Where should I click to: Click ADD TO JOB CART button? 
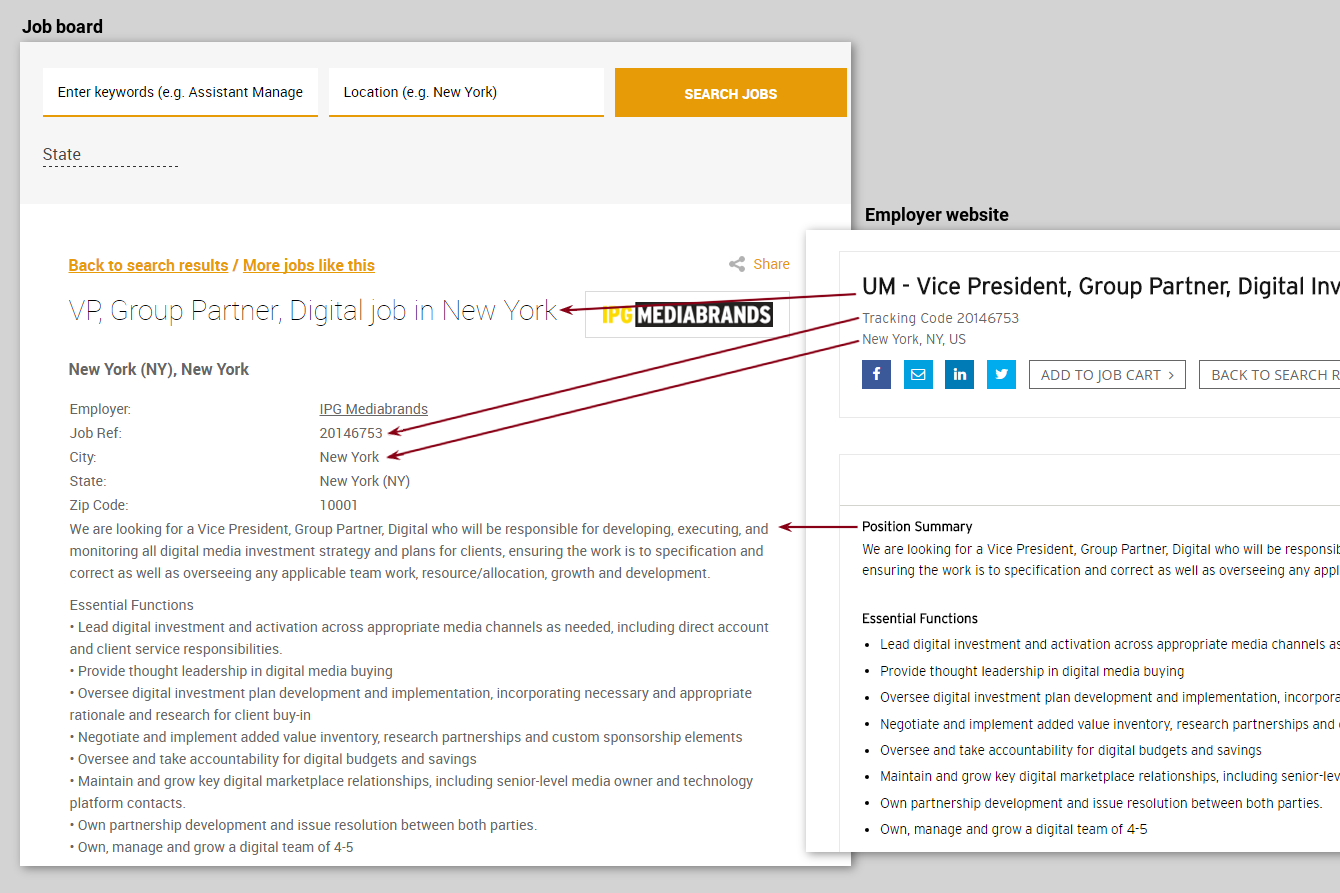[1107, 375]
